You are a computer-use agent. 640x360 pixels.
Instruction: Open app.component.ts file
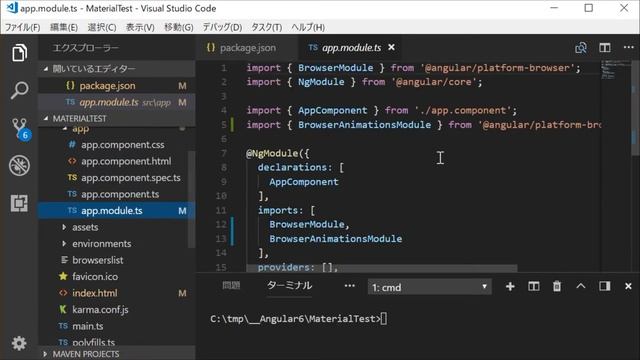pos(120,194)
